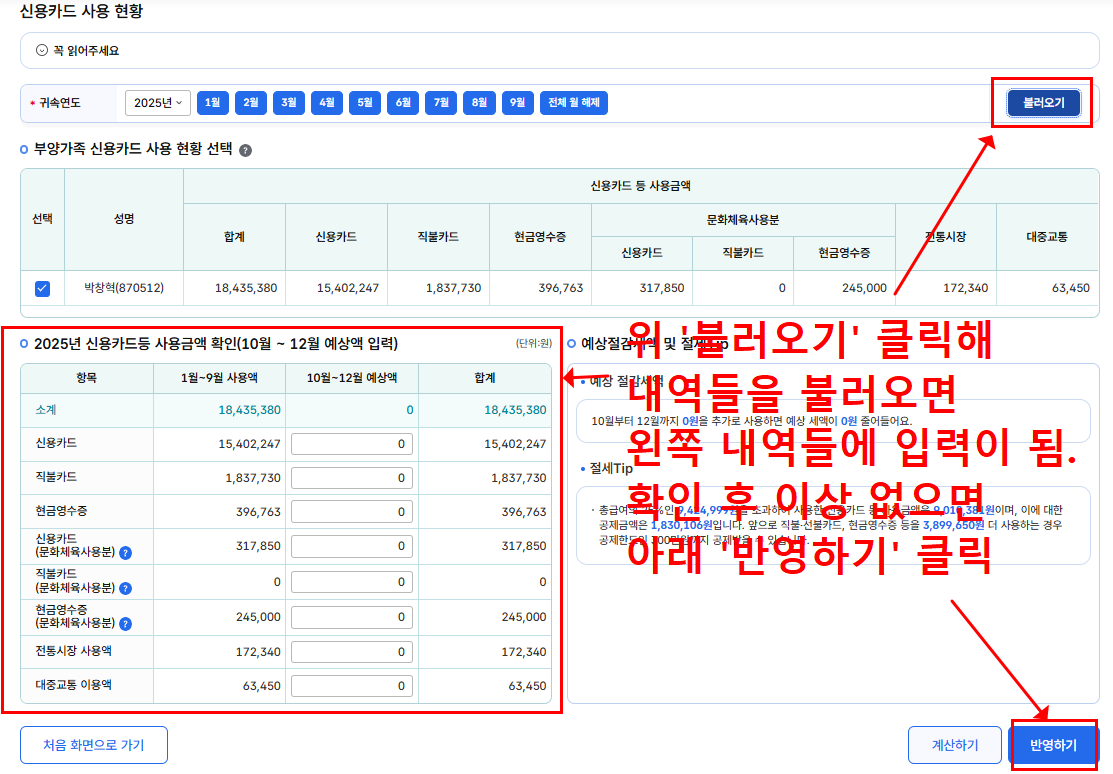Click the help icon for 현금영수증(문화체육사용분) row
The image size is (1113, 774).
click(125, 622)
